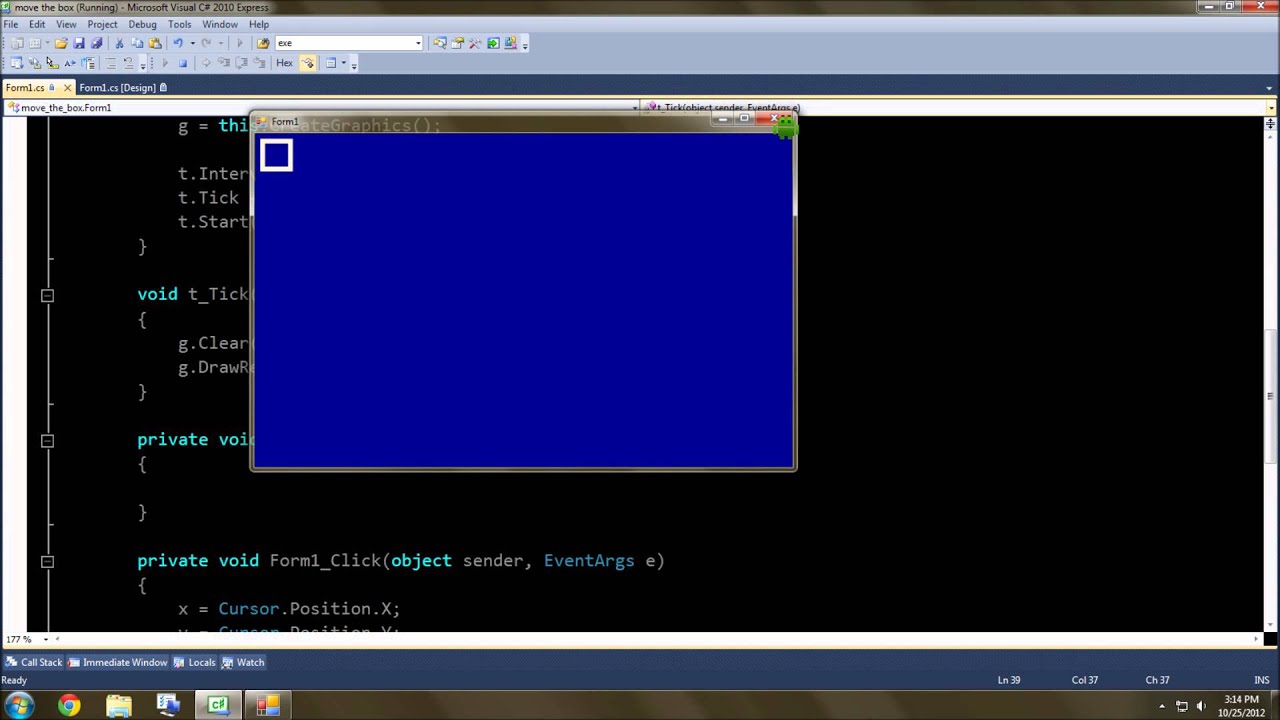Open the Locals panel
Viewport: 1280px width, 720px height.
click(194, 662)
